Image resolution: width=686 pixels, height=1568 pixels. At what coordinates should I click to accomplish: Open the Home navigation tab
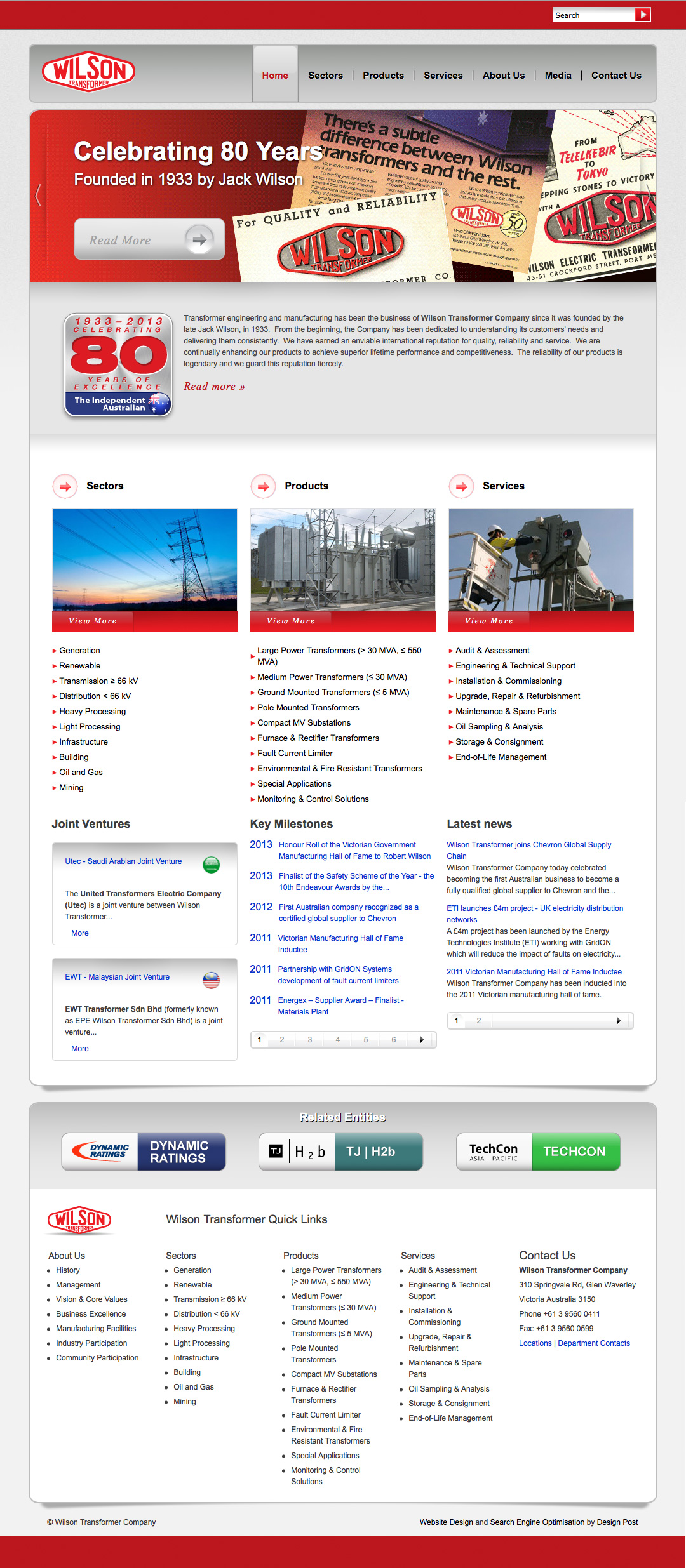click(275, 75)
